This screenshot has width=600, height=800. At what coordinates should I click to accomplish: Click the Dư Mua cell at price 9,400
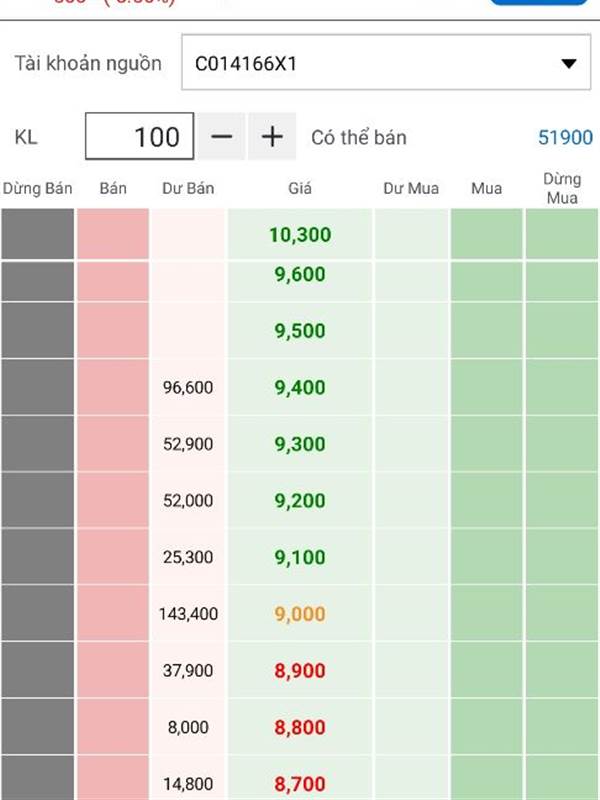pyautogui.click(x=411, y=387)
